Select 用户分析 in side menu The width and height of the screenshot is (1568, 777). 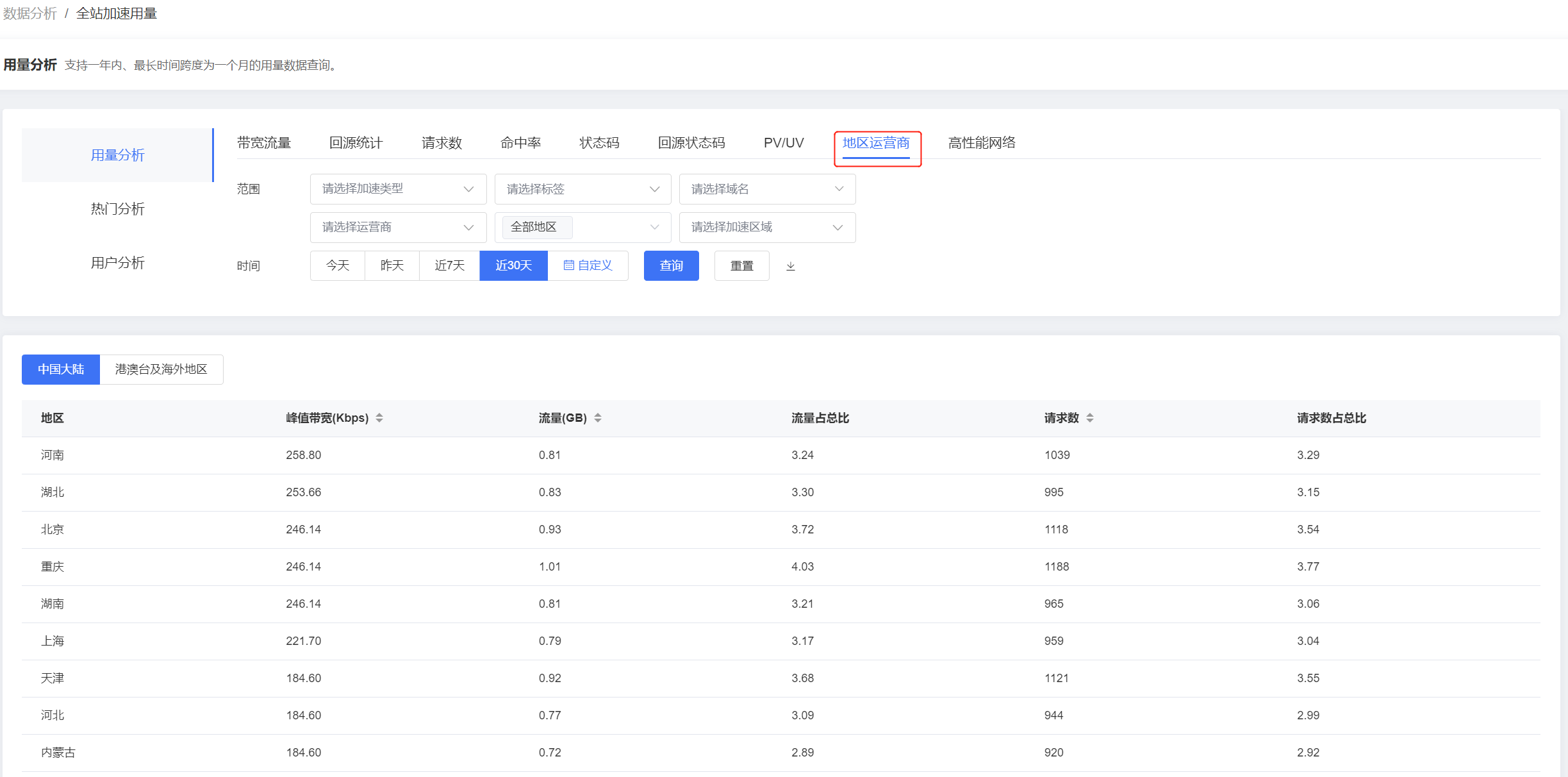pyautogui.click(x=118, y=263)
